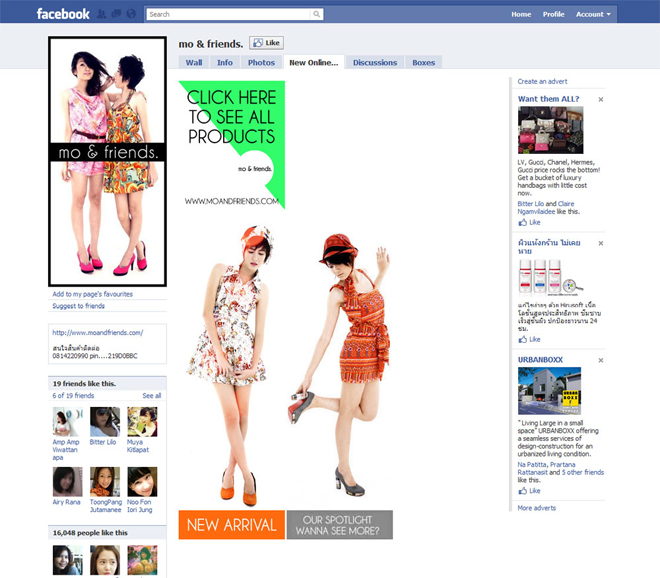The image size is (660, 578).
Task: Click in the Search field
Action: click(x=229, y=14)
